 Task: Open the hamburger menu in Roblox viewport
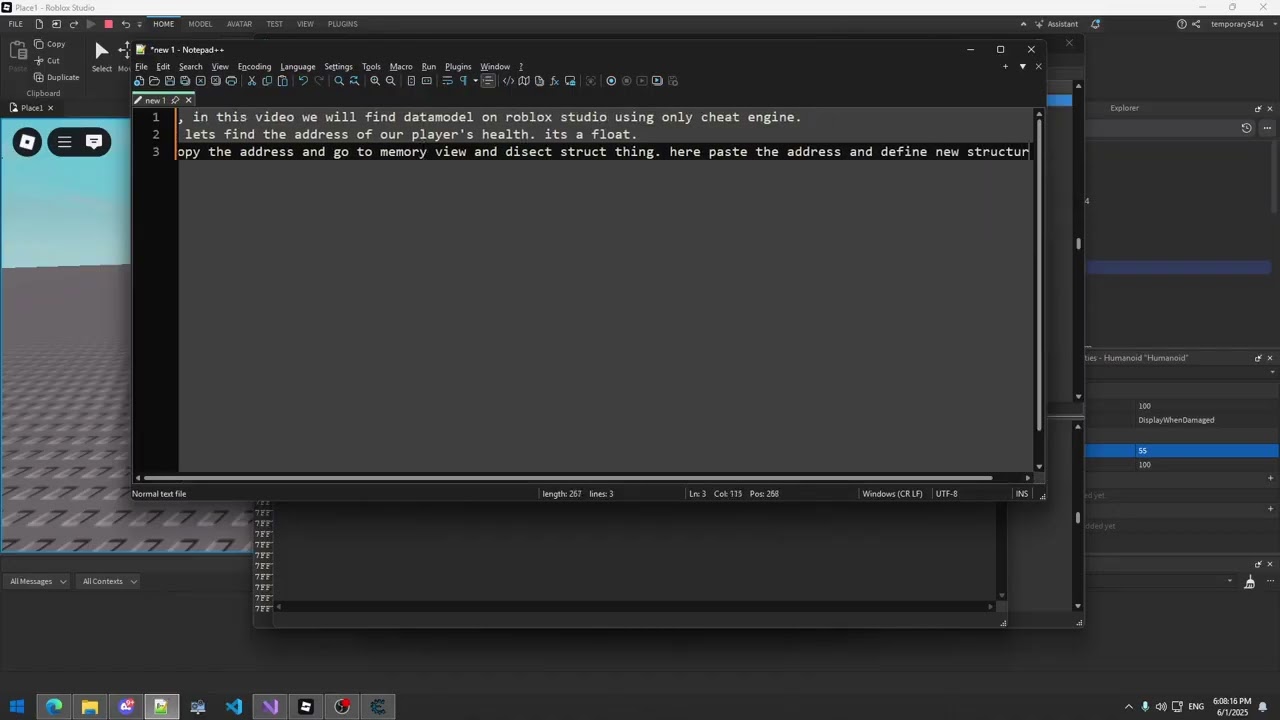click(x=64, y=142)
